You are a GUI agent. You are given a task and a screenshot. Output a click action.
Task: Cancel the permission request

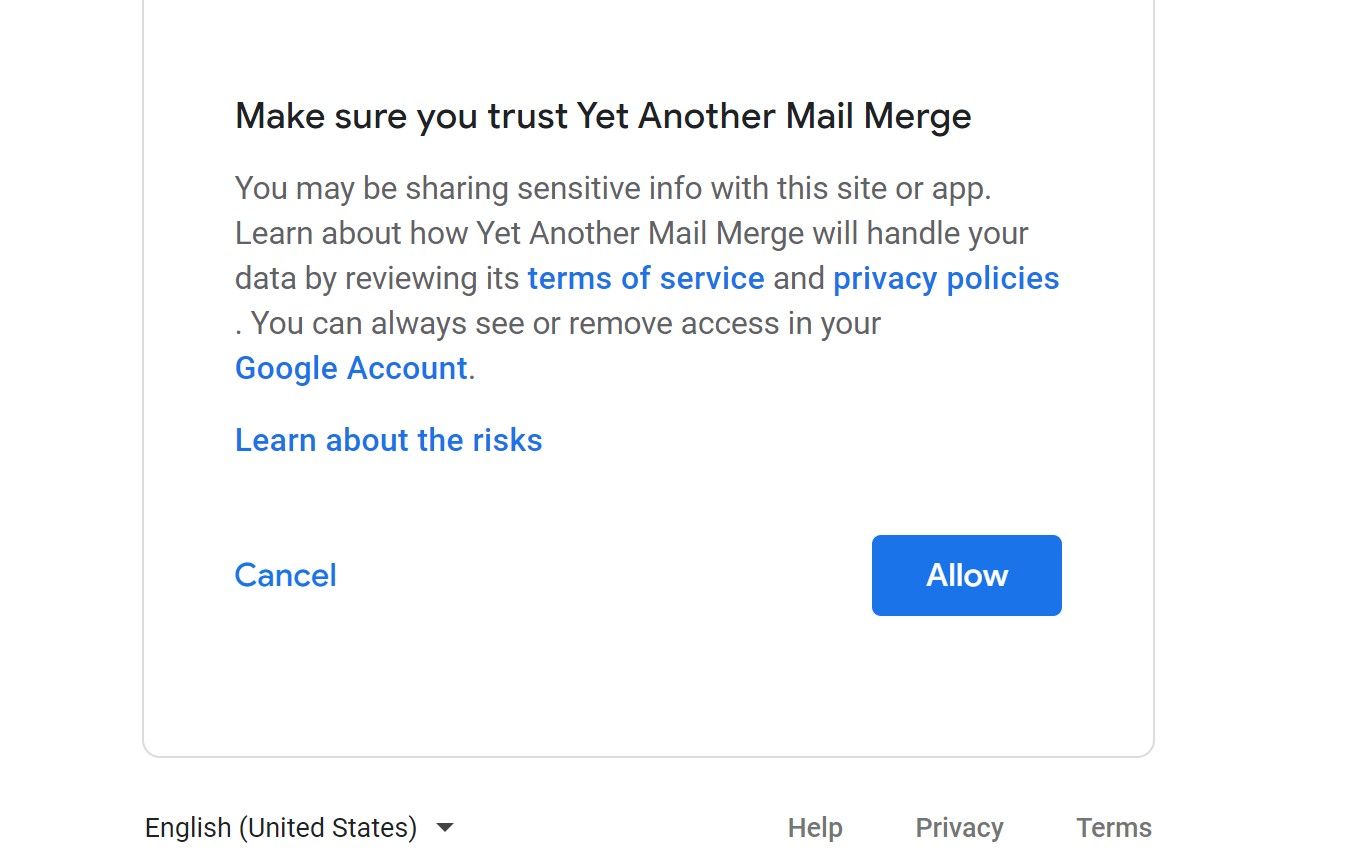[x=285, y=575]
